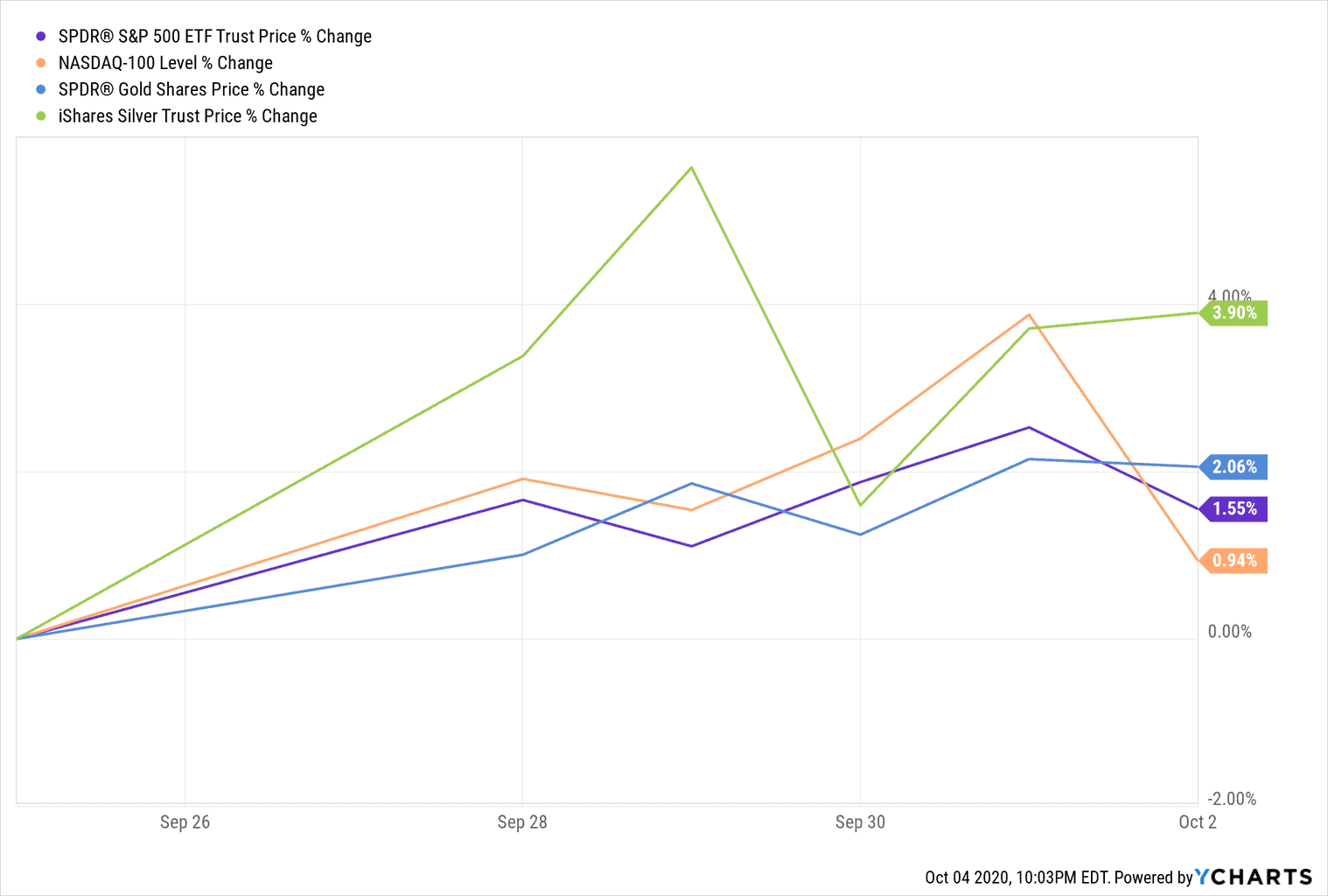1328x896 pixels.
Task: Click the Sep 26 x-axis label
Action: coord(185,822)
